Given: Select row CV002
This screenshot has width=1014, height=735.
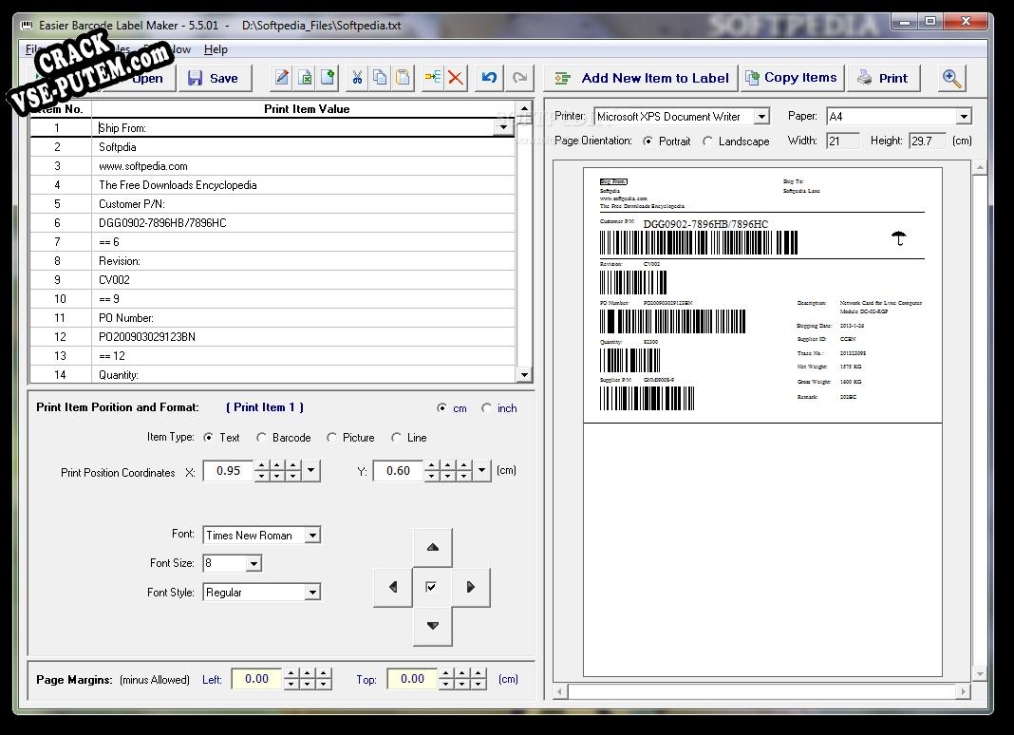Looking at the screenshot, I should tap(272, 280).
